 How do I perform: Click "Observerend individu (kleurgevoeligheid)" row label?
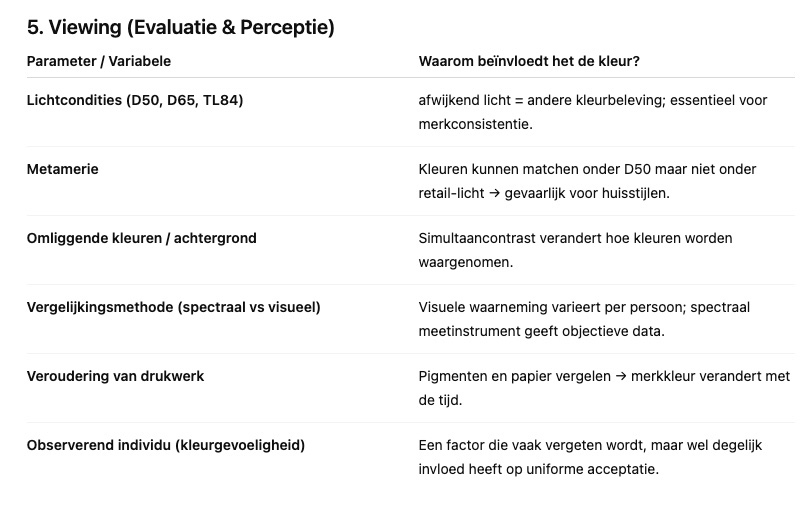165,445
